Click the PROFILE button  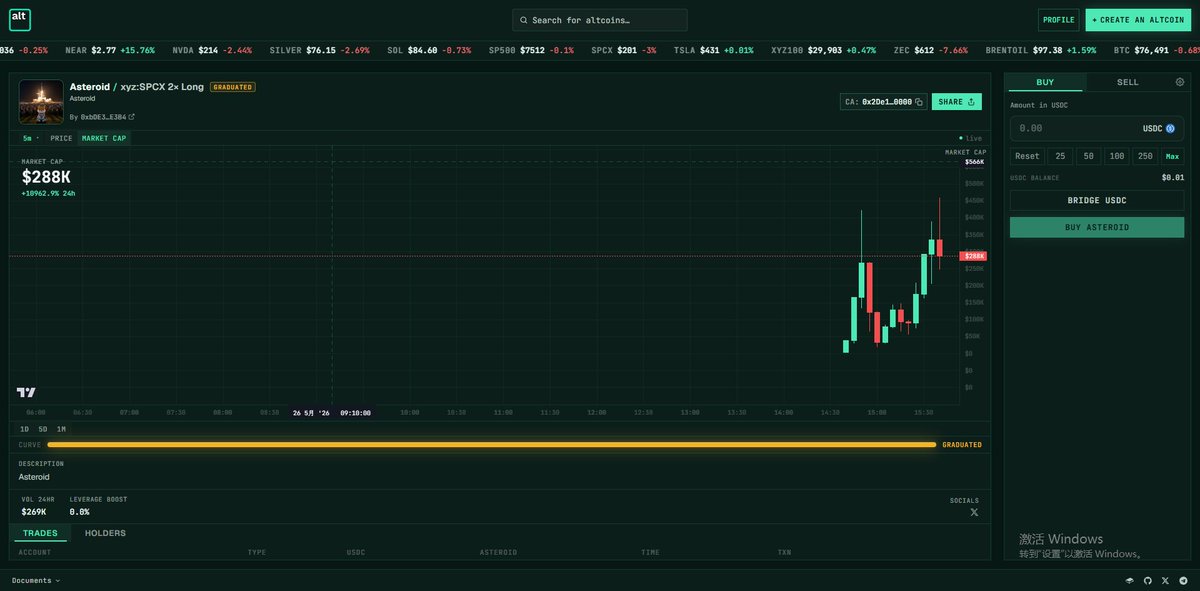coord(1058,20)
